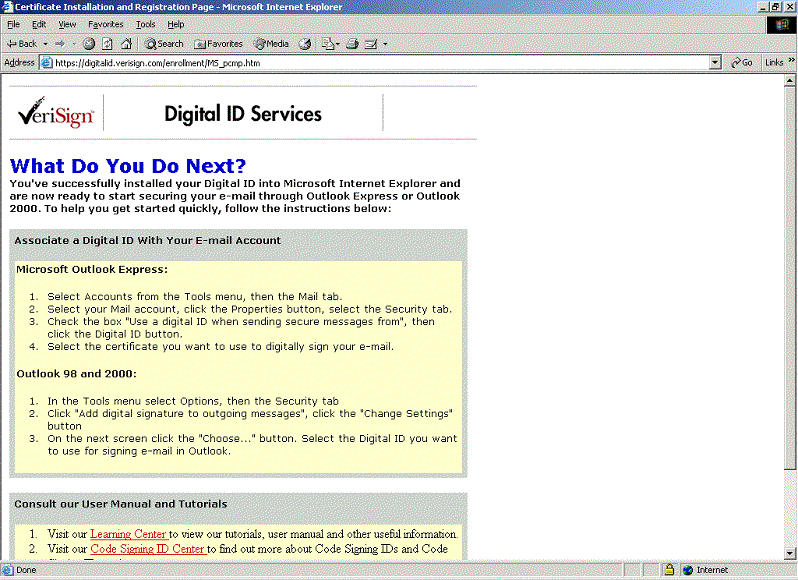Screen dimensions: 798x580
Task: Click the scrollbar down arrow
Action: click(x=790, y=553)
